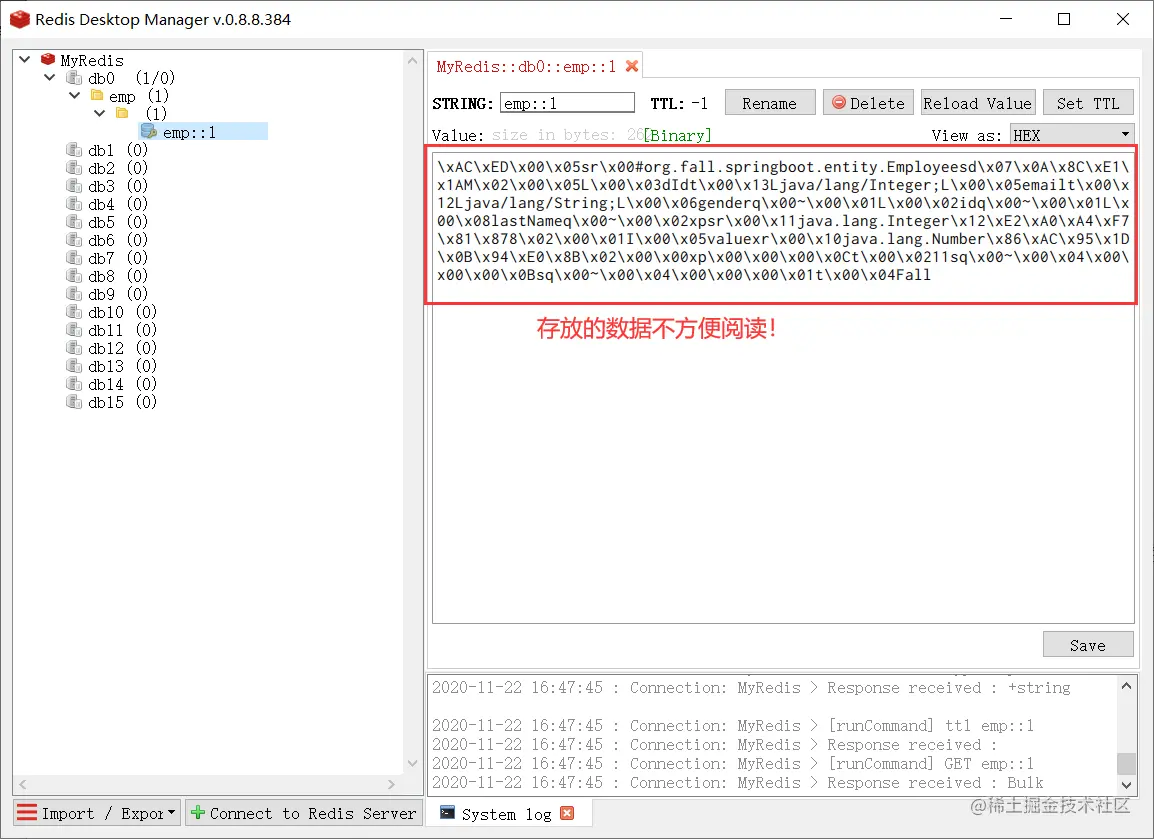Select db15 (0) label in tree
1154x839 pixels.
point(122,403)
